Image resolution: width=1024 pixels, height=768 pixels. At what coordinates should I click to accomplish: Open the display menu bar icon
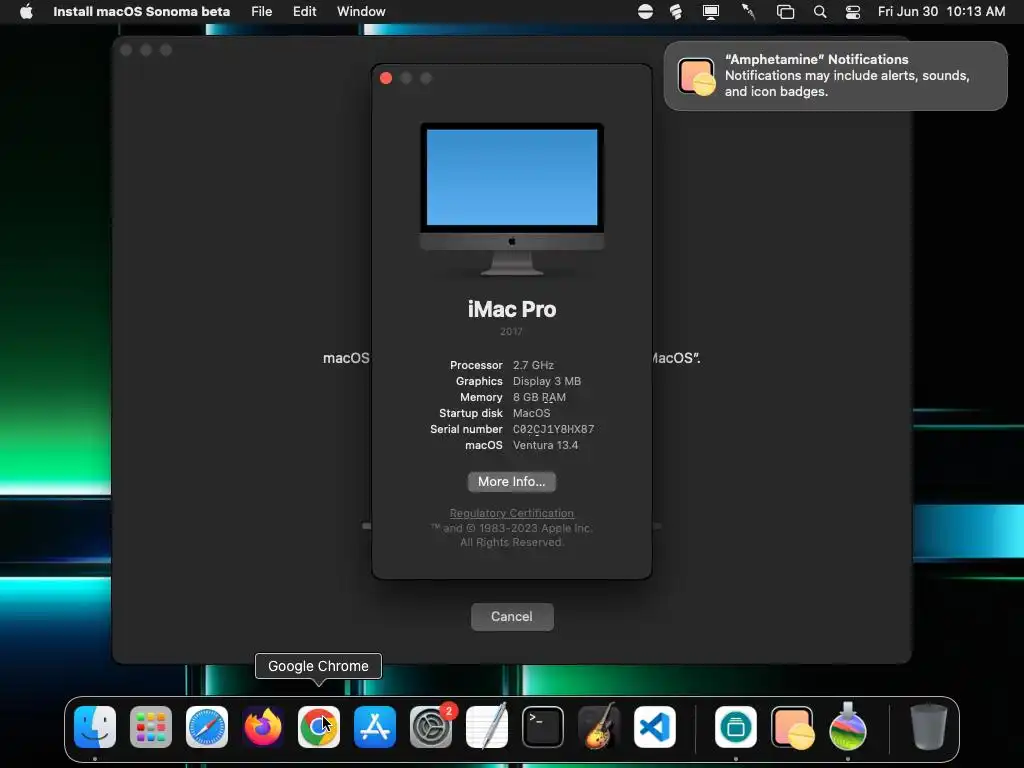[711, 12]
